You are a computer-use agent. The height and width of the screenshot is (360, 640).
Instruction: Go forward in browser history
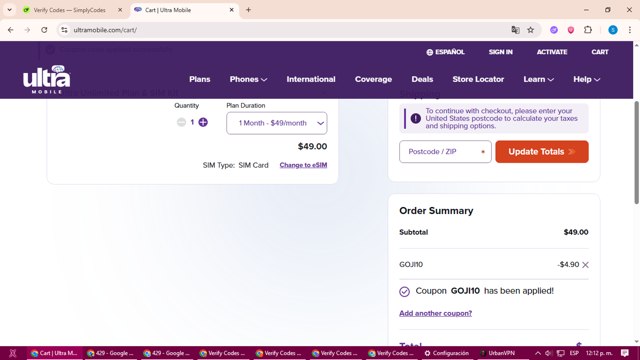[x=27, y=30]
